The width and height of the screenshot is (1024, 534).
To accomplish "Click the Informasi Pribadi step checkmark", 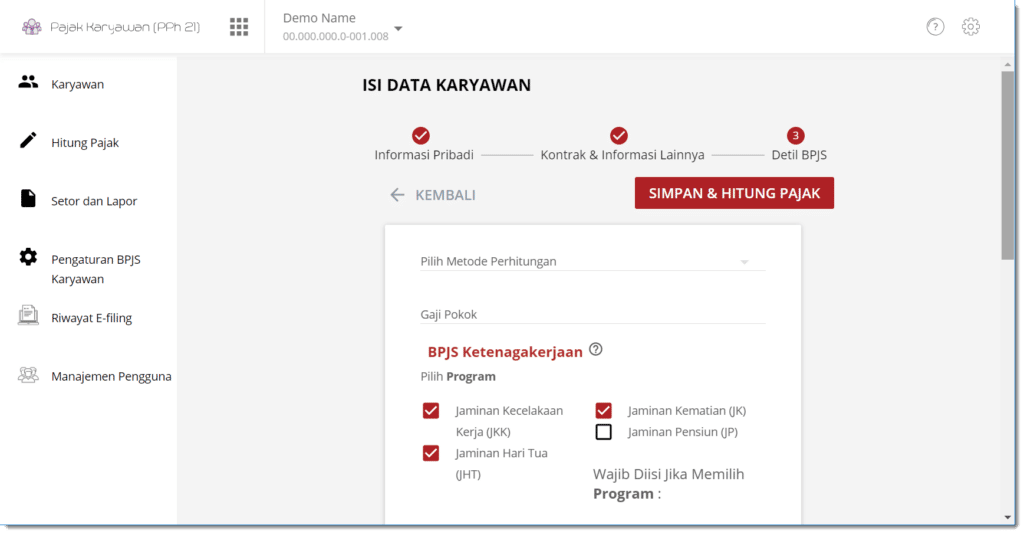I will click(x=421, y=136).
